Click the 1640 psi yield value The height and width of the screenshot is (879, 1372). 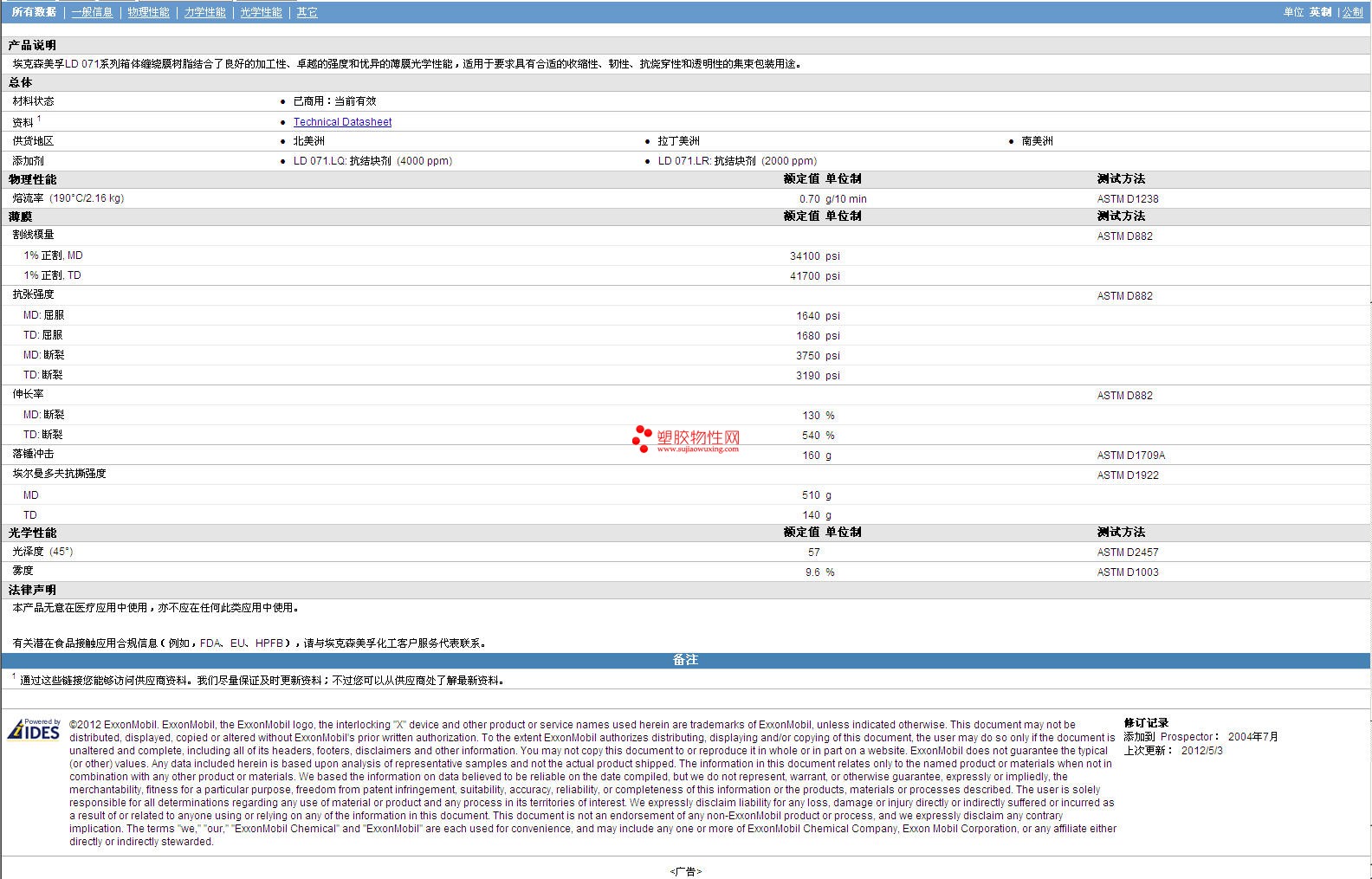[818, 316]
